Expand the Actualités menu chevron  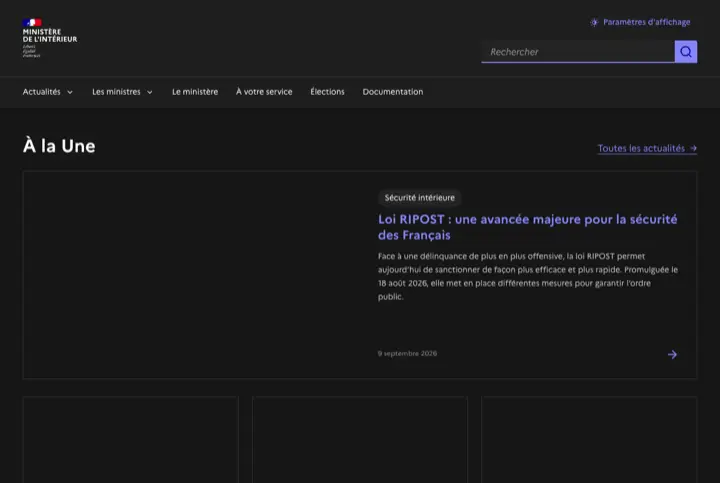click(70, 92)
